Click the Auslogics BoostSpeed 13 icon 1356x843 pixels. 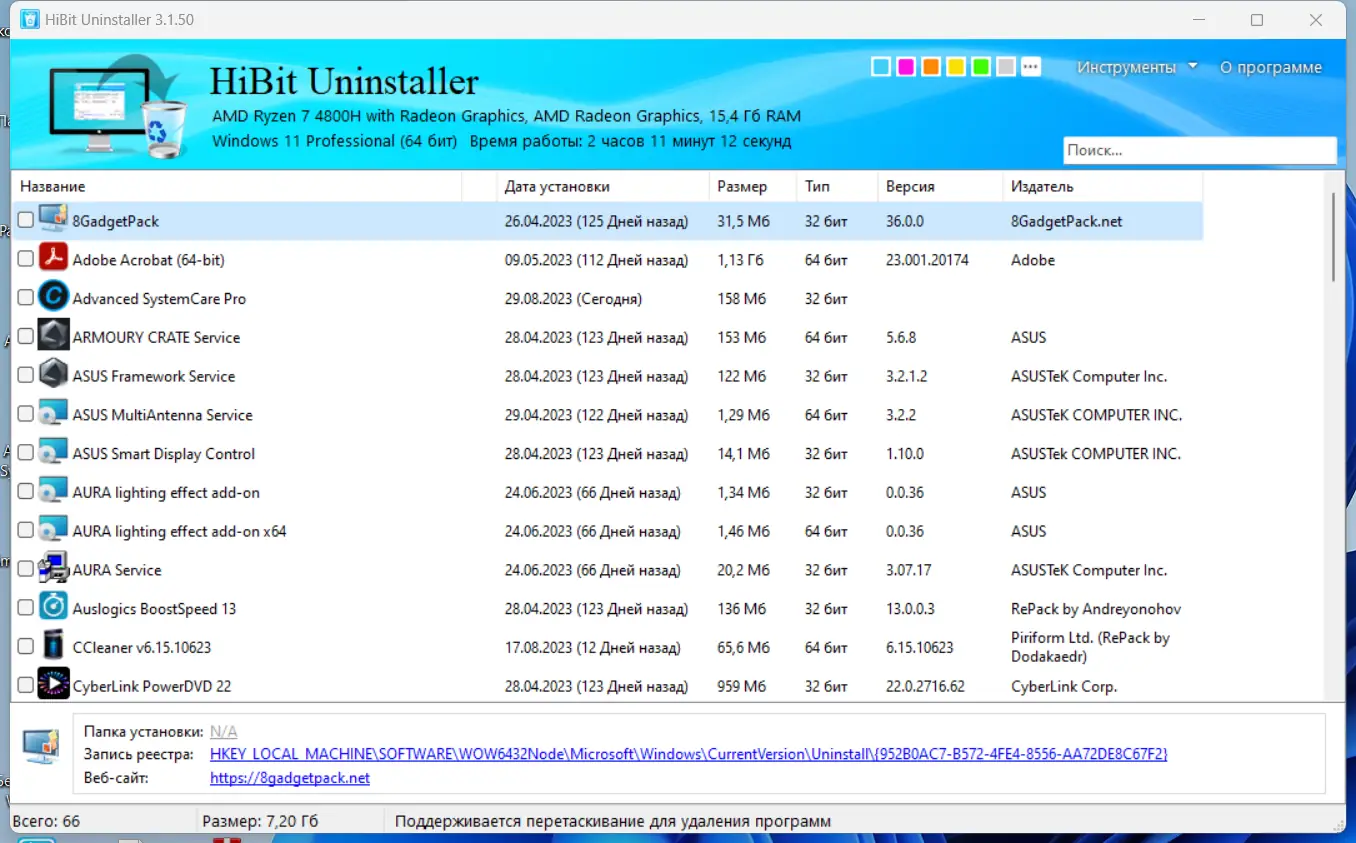[x=52, y=606]
